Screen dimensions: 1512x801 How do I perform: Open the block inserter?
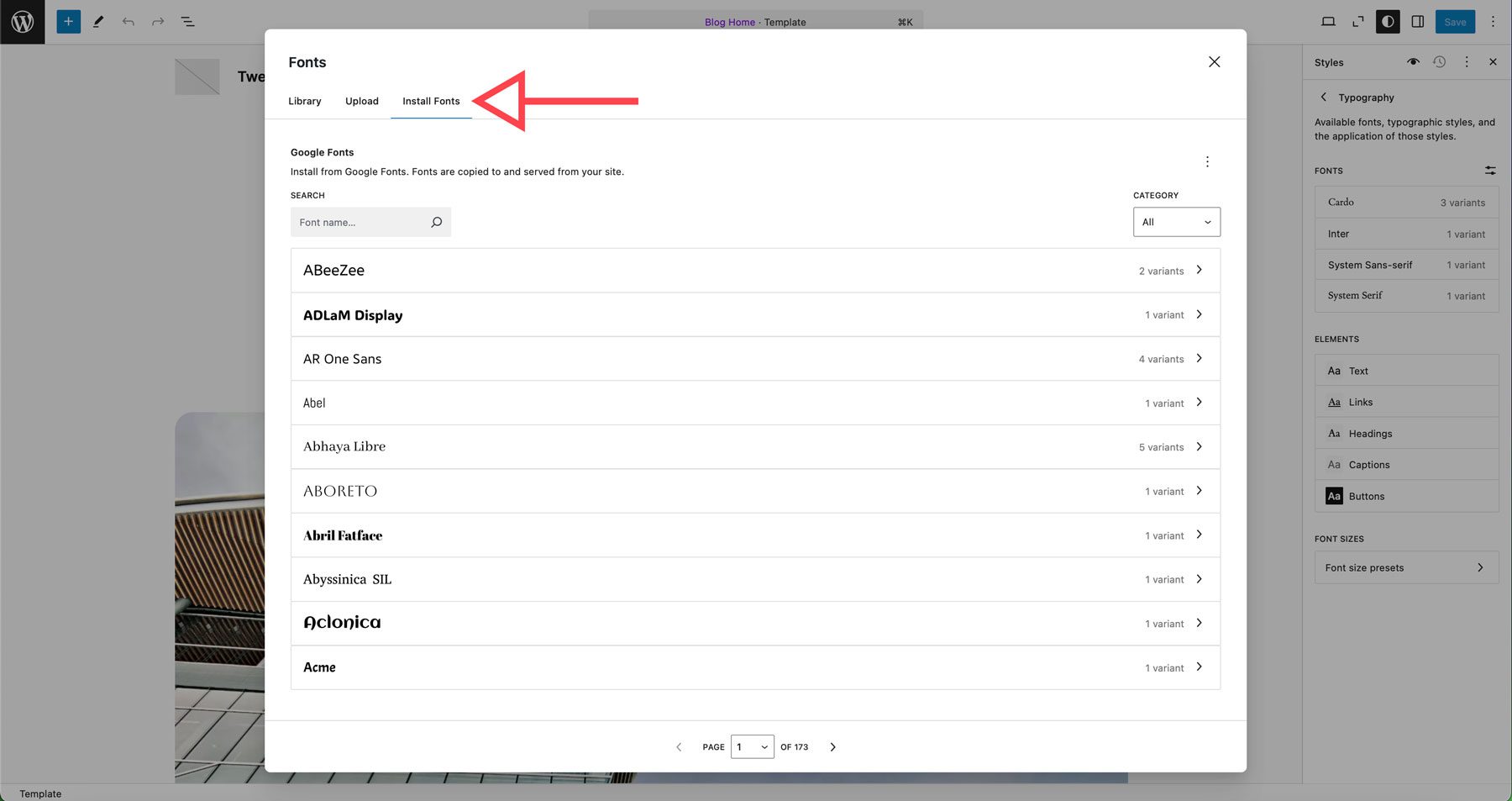pos(67,21)
